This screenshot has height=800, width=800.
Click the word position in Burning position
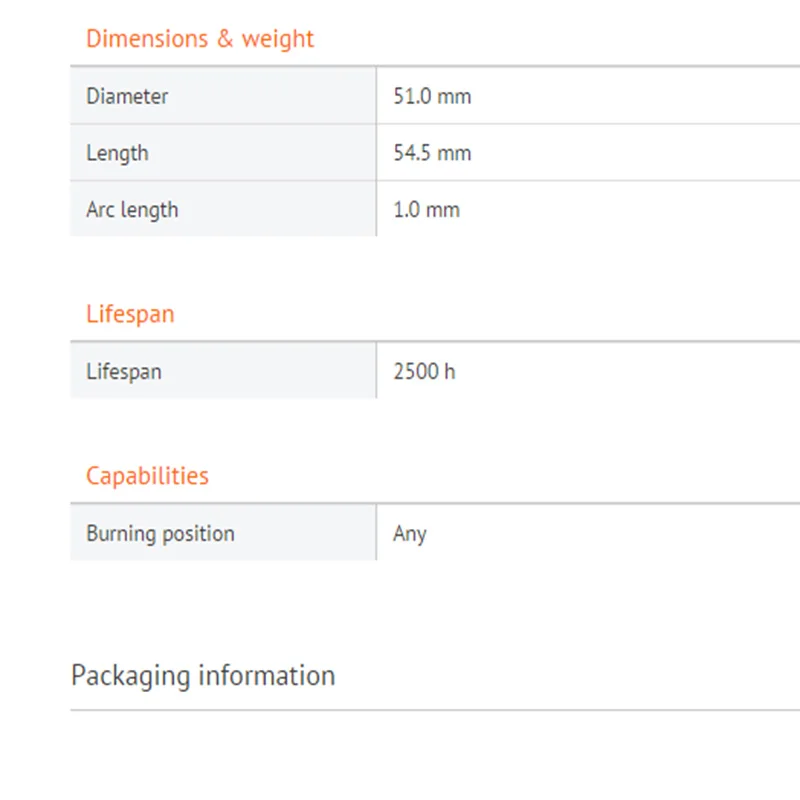pos(198,533)
